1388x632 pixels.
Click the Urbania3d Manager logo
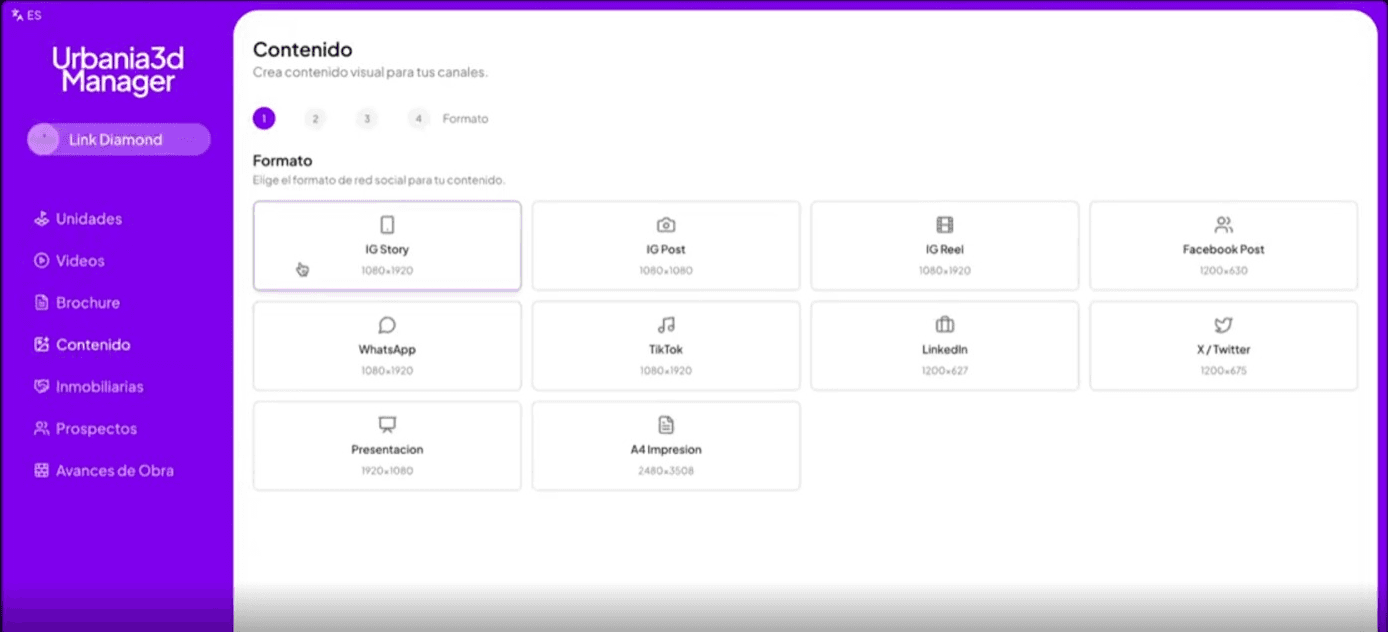pos(118,70)
